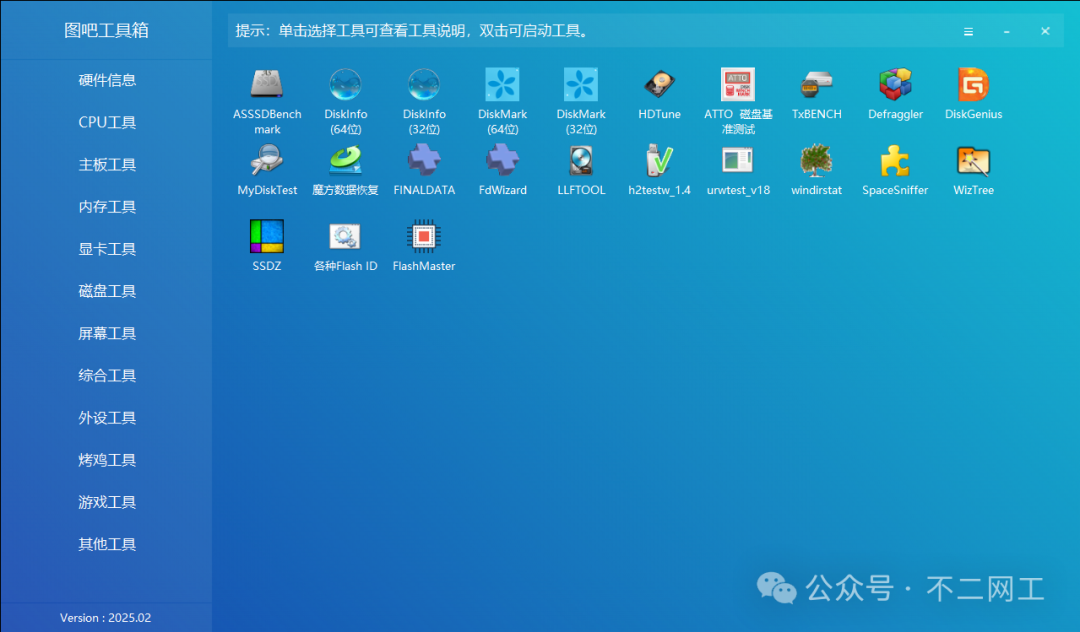Image resolution: width=1080 pixels, height=632 pixels.
Task: Click the WizTree icon
Action: point(973,161)
